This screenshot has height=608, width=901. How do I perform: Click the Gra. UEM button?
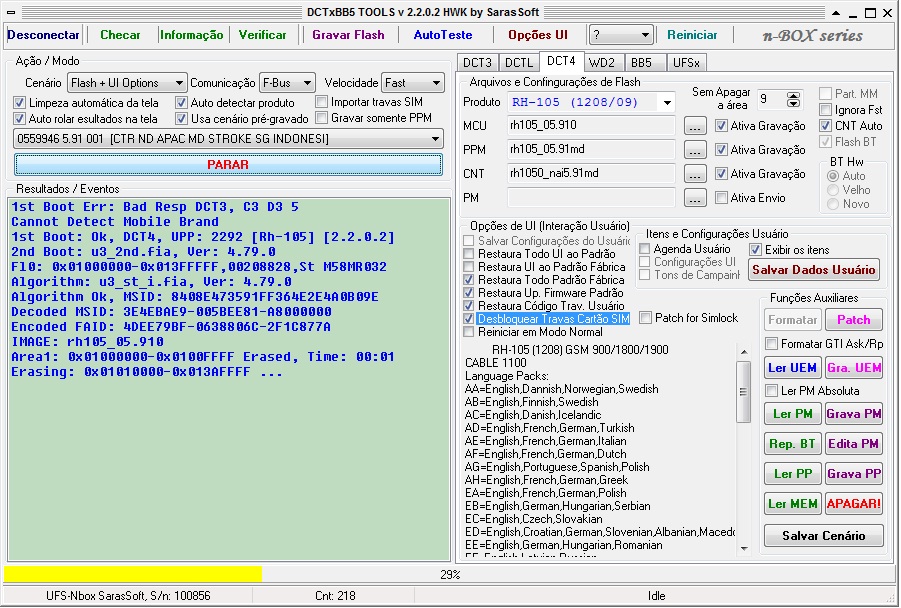tap(853, 368)
